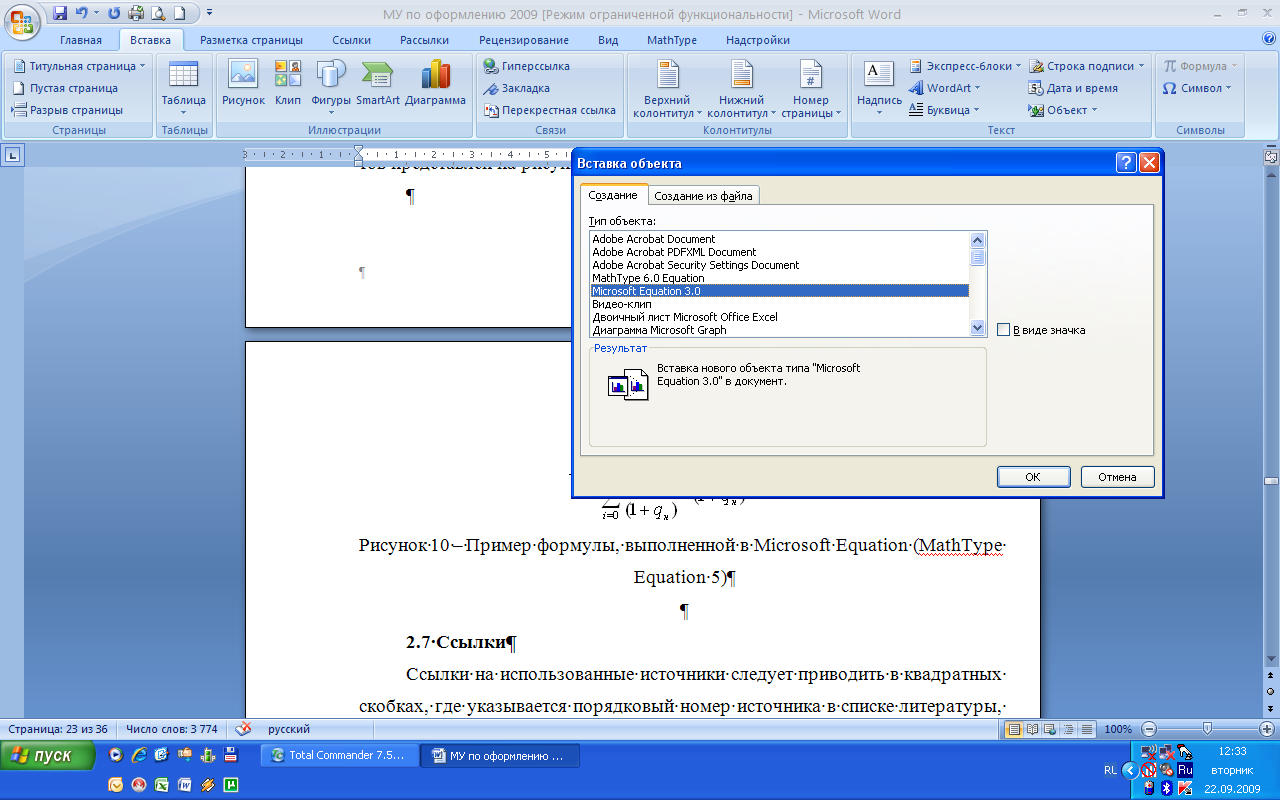Click Число слов: 3 774 counter
Screen dimensions: 1280x800
(173, 729)
